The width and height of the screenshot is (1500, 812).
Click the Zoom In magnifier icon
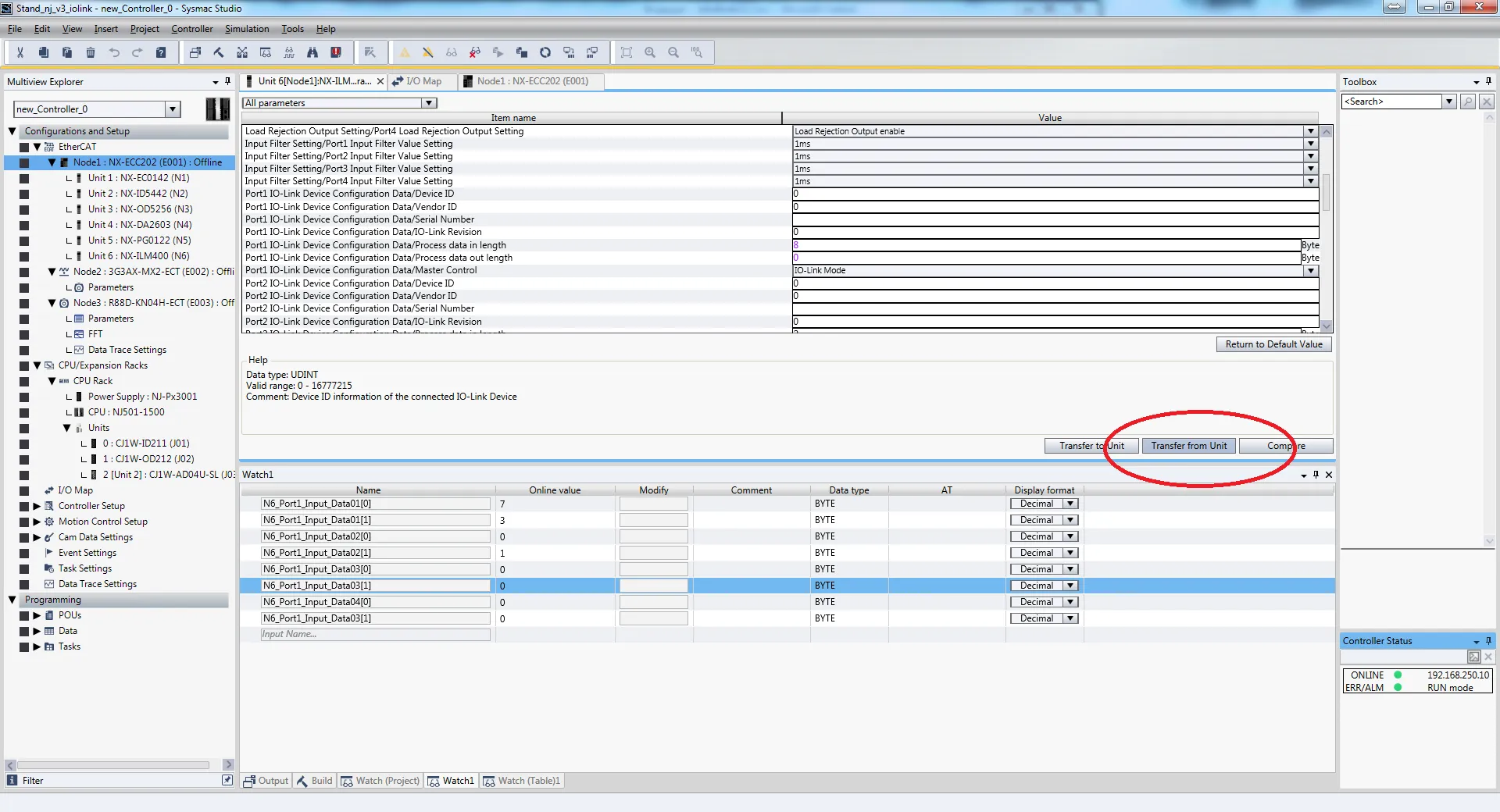click(650, 52)
